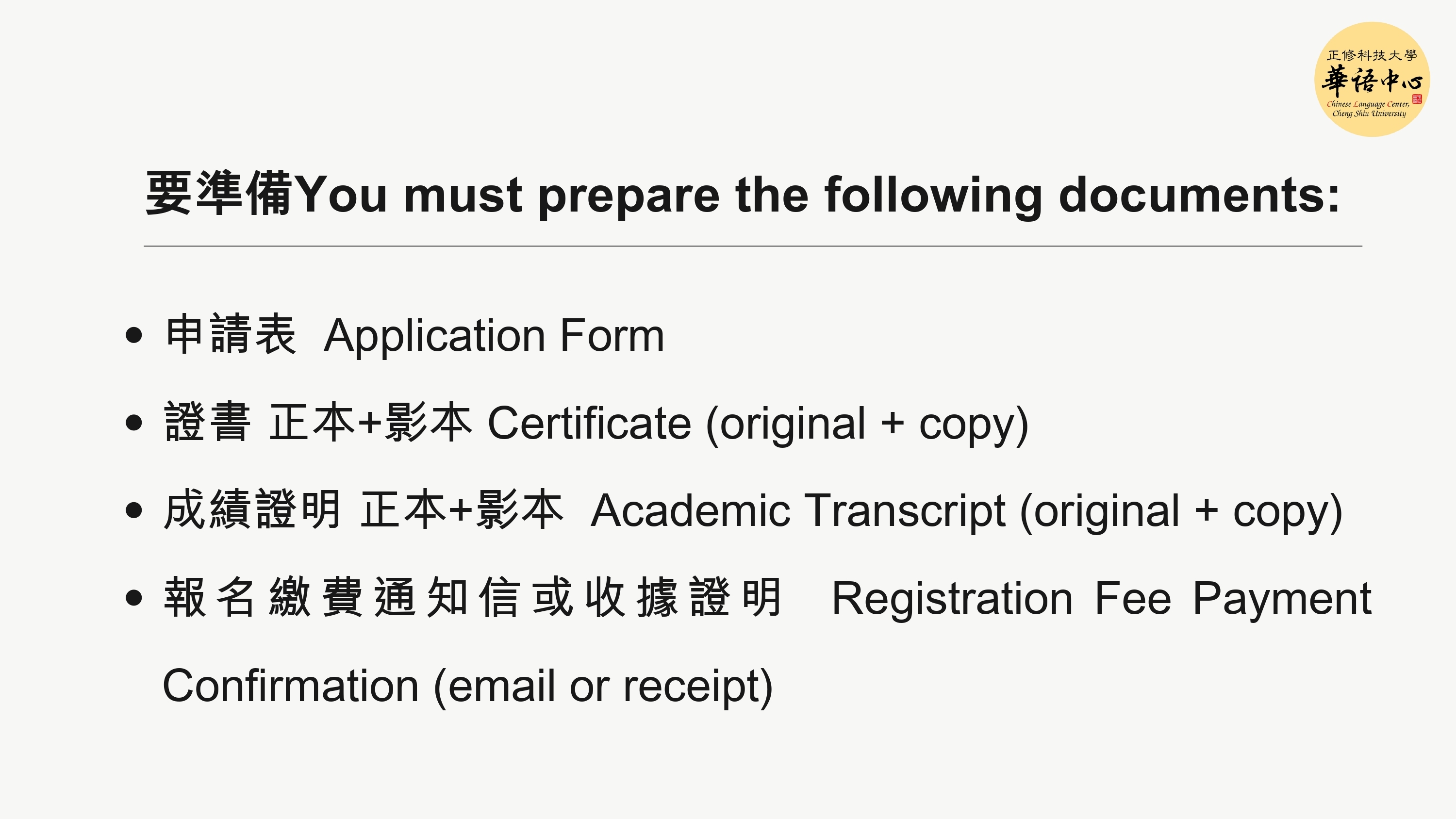Click the 正修科技大學 text atop the logo
The image size is (1456, 819).
(1371, 55)
